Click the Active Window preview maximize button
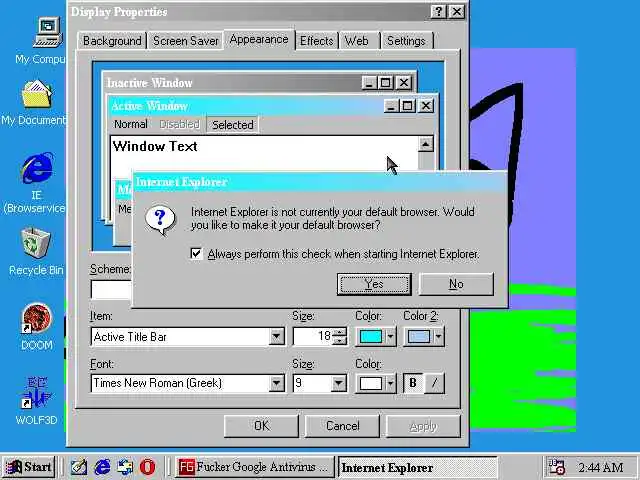Image resolution: width=640 pixels, height=480 pixels. click(x=407, y=106)
